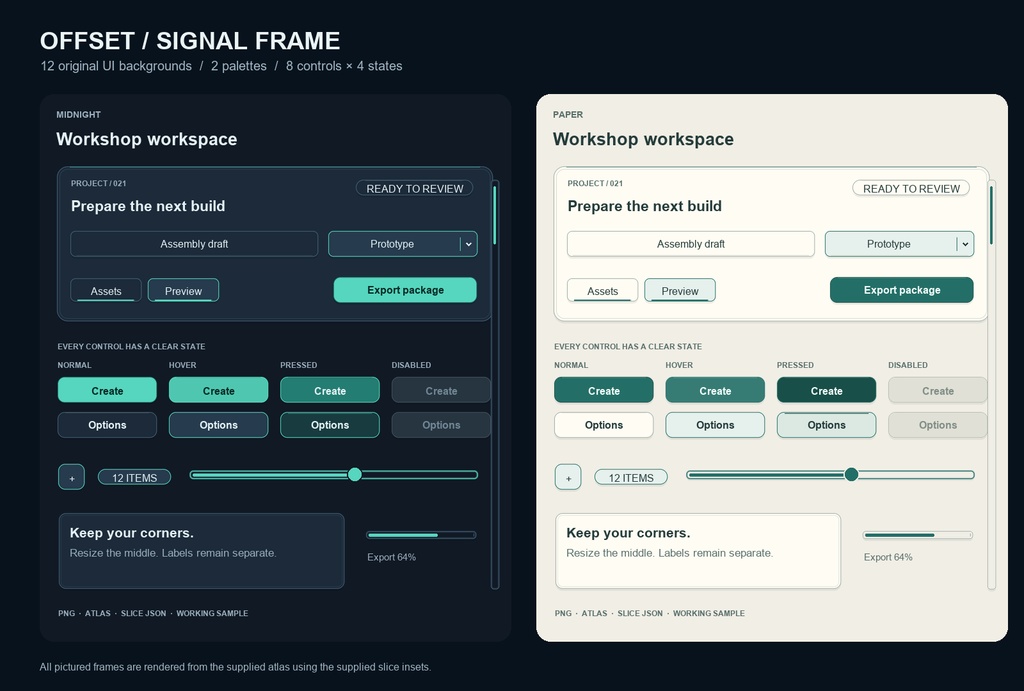Click the plus button in Midnight panel
Screen dimensions: 1024x691
pyautogui.click(x=71, y=477)
